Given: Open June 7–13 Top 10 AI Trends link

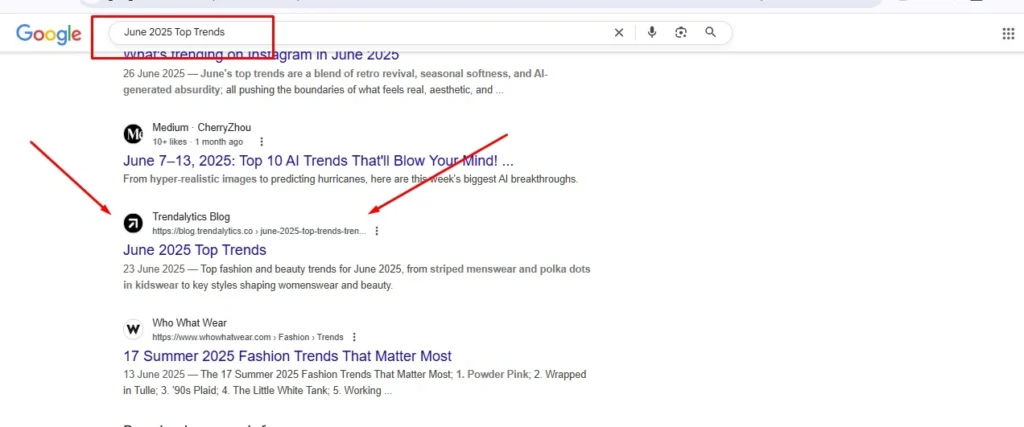Looking at the screenshot, I should (x=318, y=161).
